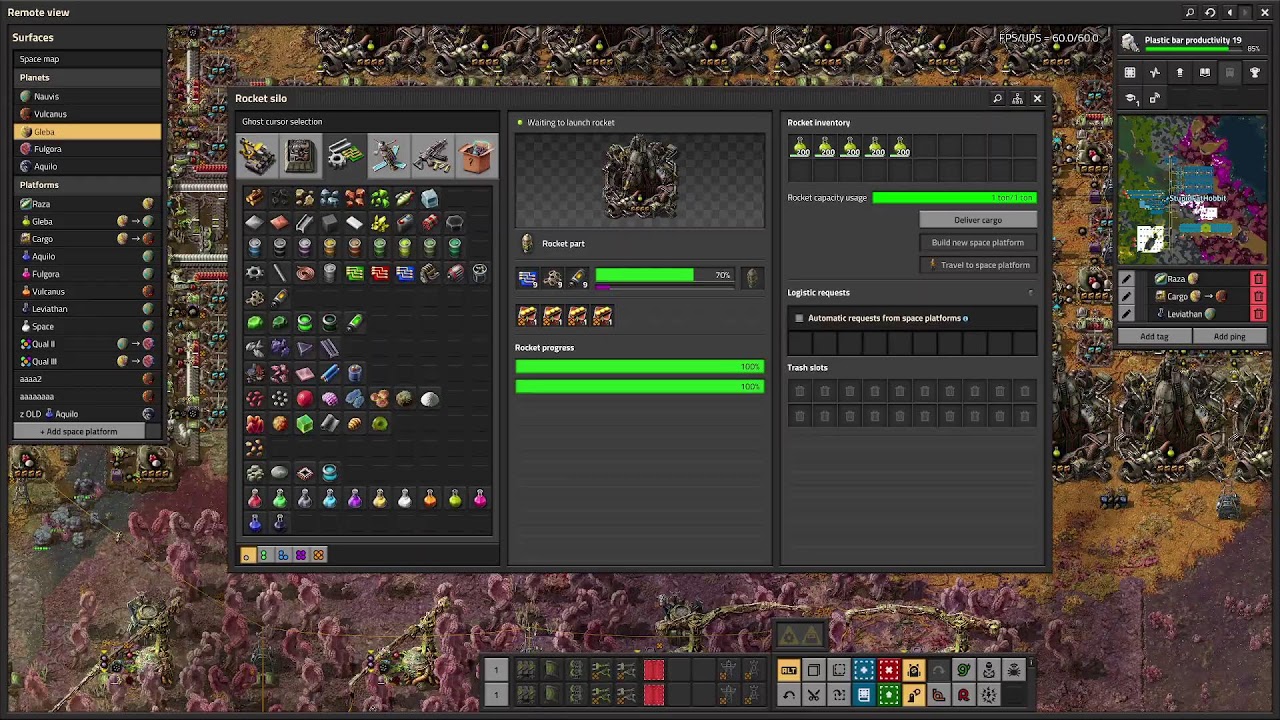
Task: Select rare blue quality filter button
Action: pyautogui.click(x=283, y=555)
